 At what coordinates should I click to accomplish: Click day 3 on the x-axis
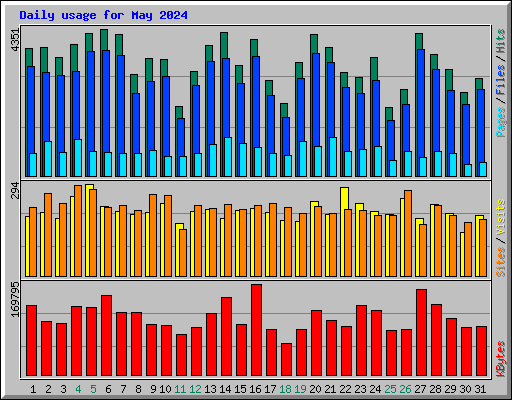point(63,389)
